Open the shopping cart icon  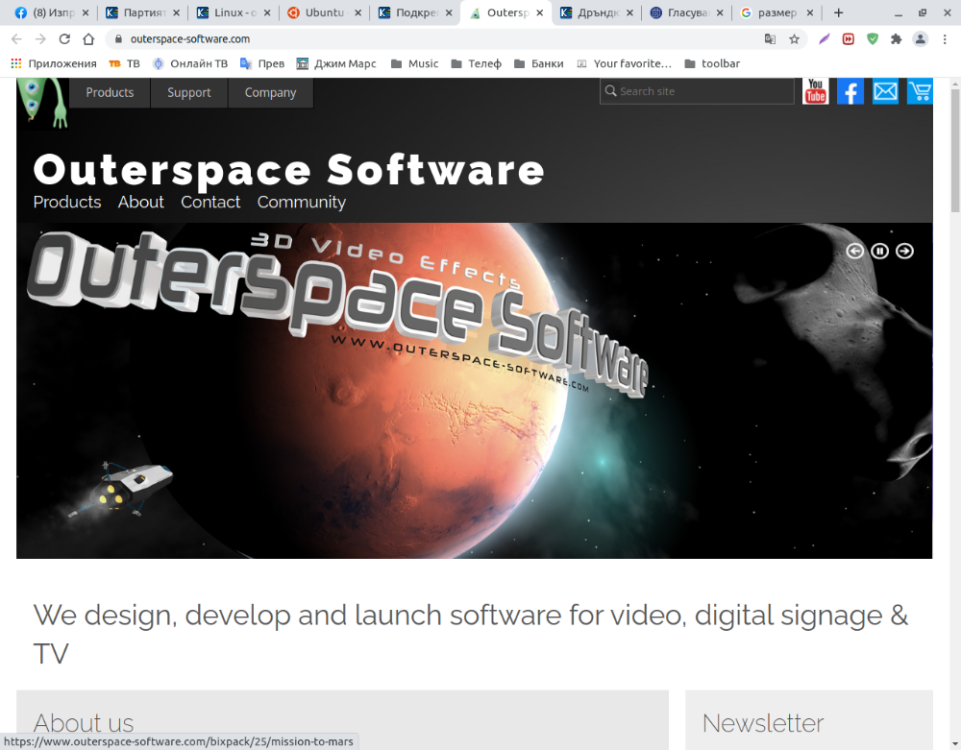[x=920, y=91]
